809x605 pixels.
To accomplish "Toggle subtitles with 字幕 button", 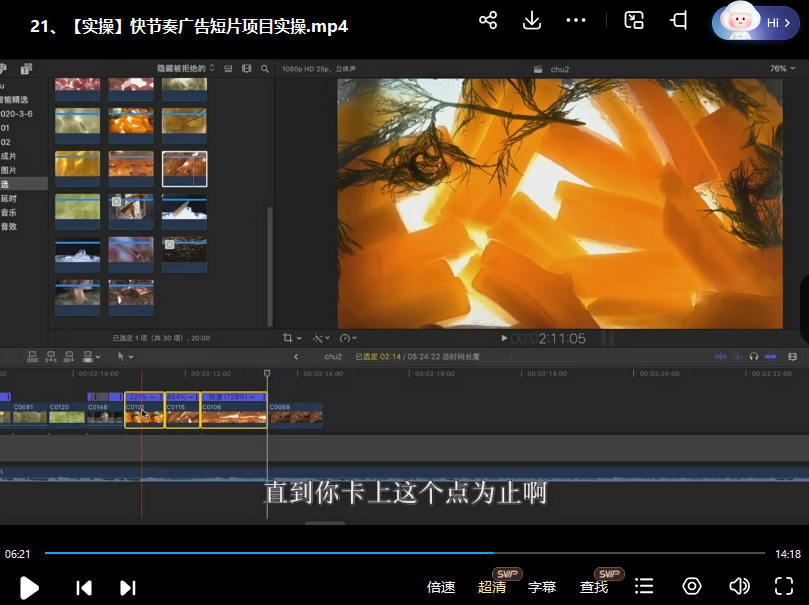I will tap(542, 587).
